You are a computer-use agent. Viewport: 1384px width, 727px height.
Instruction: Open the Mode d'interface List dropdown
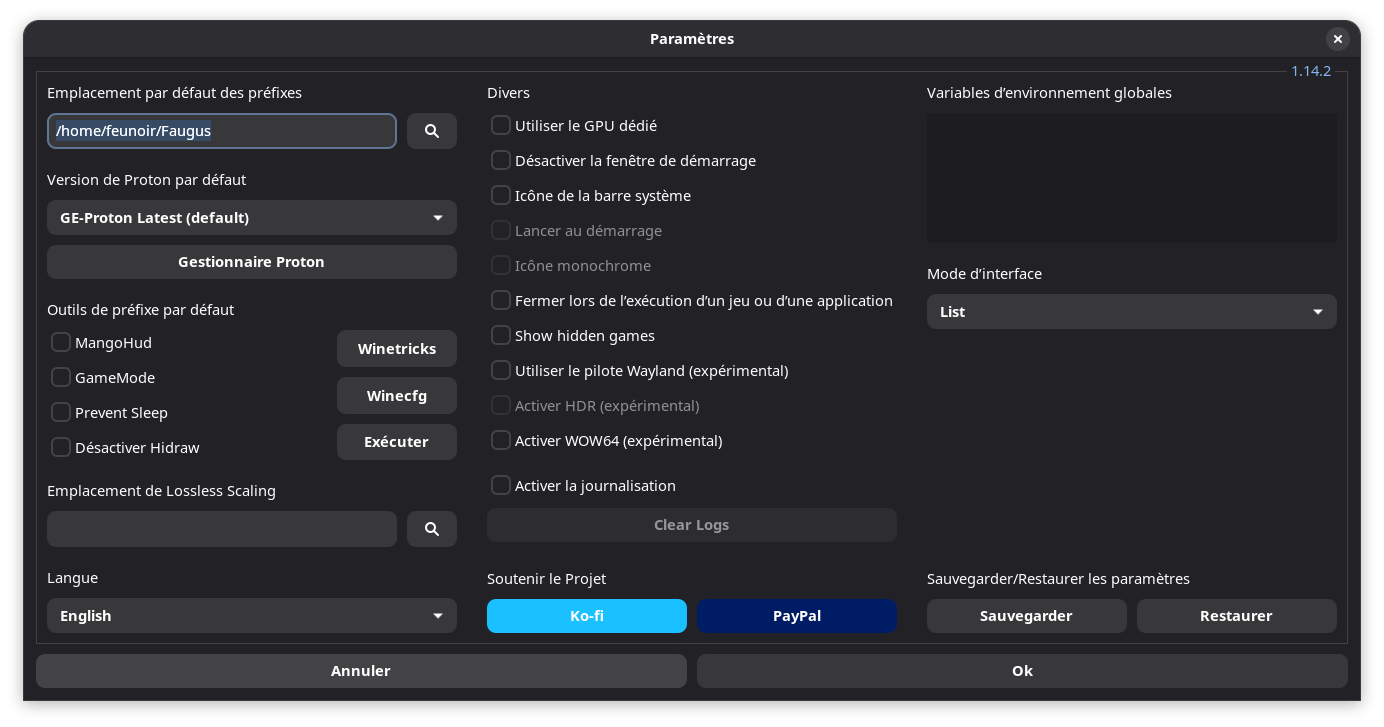(x=1131, y=312)
